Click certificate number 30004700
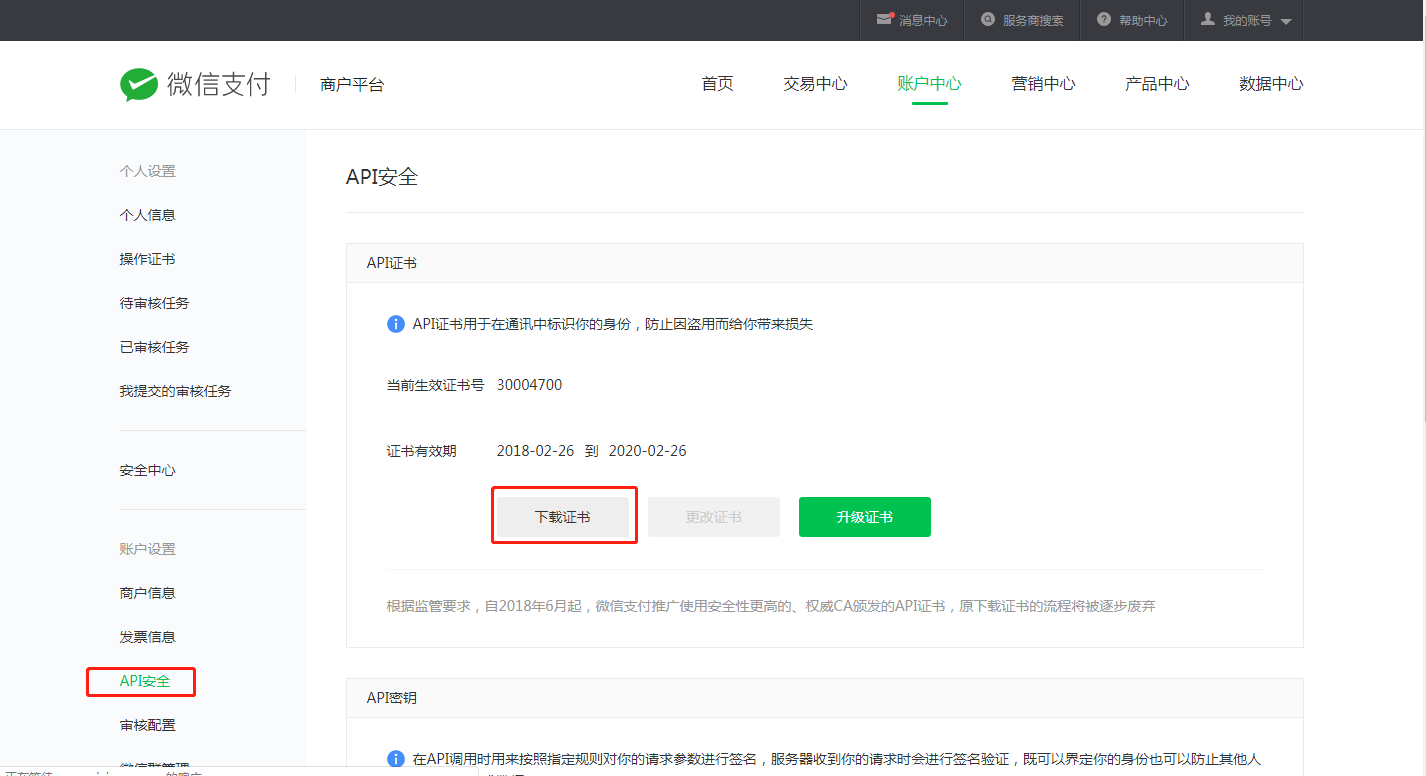 [529, 385]
